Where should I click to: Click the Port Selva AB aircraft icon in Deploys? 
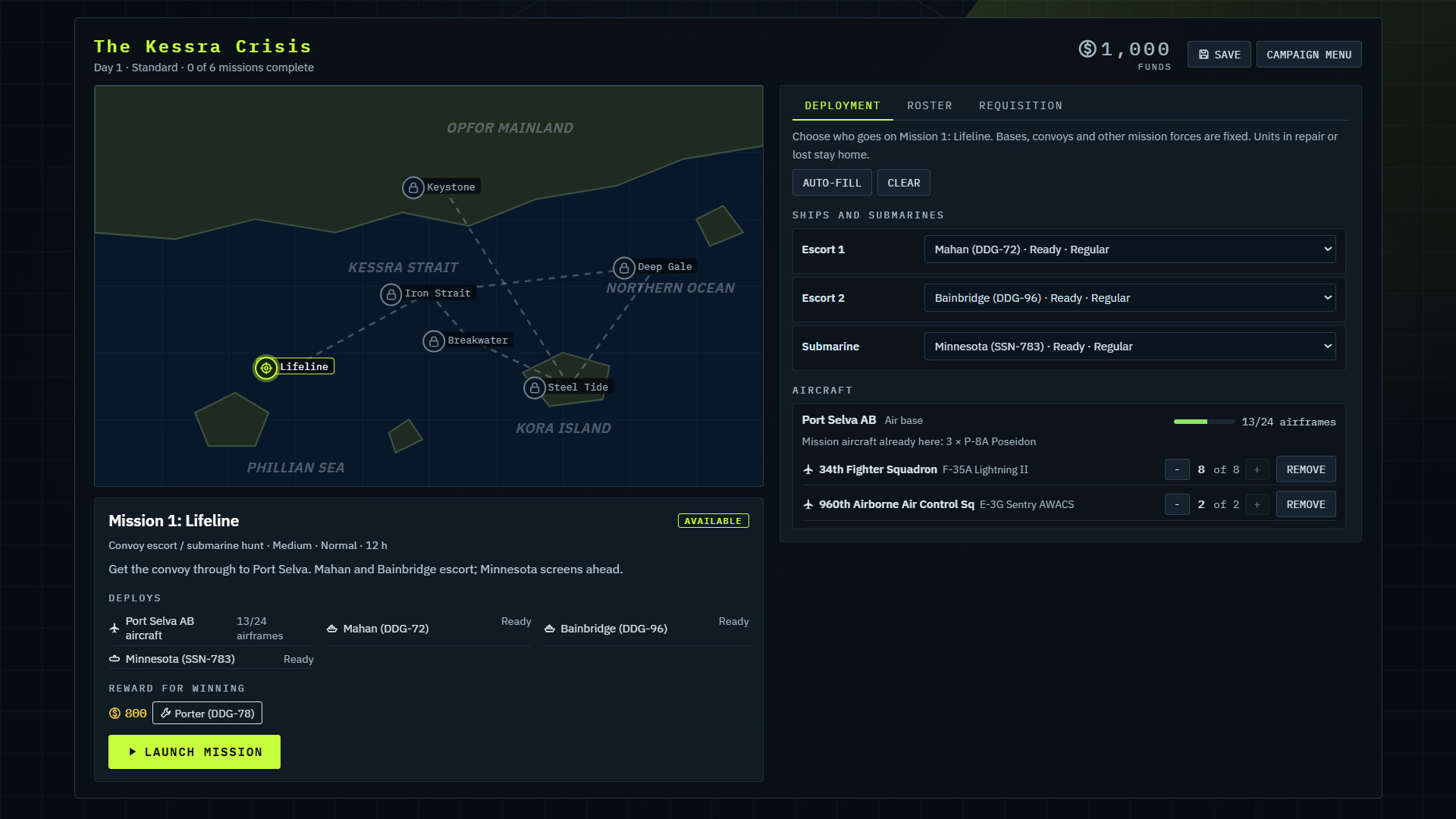pos(115,629)
